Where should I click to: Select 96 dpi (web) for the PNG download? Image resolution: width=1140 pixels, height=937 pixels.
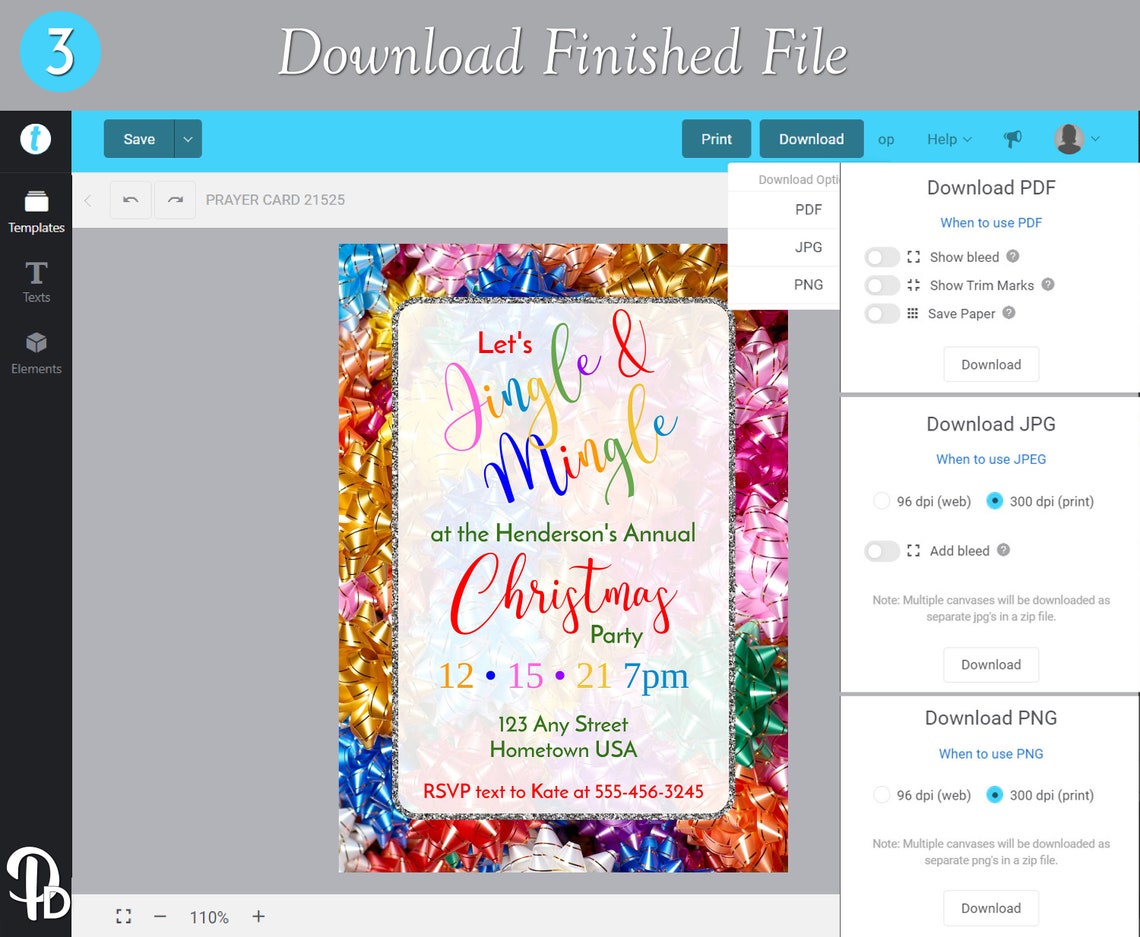click(881, 795)
